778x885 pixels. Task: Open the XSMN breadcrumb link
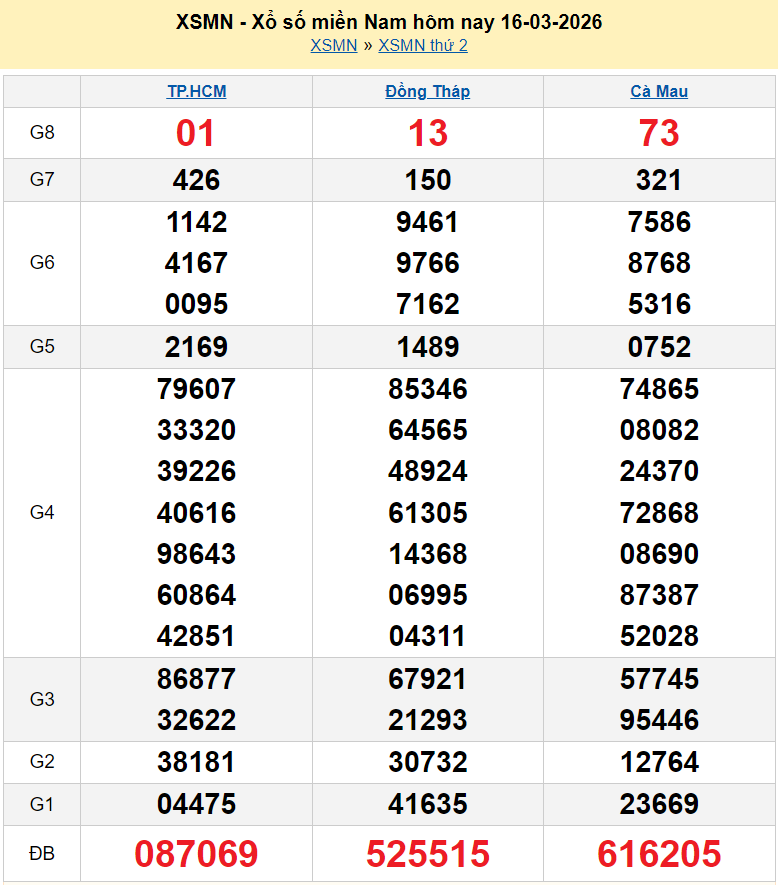pyautogui.click(x=333, y=45)
